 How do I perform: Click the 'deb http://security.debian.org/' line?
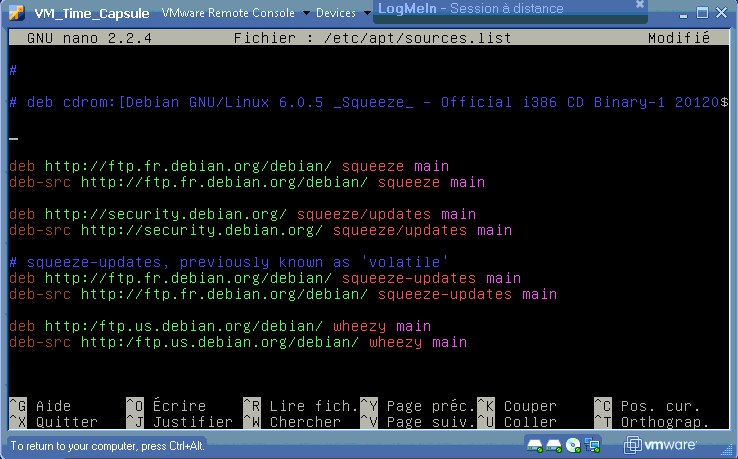pyautogui.click(x=242, y=214)
